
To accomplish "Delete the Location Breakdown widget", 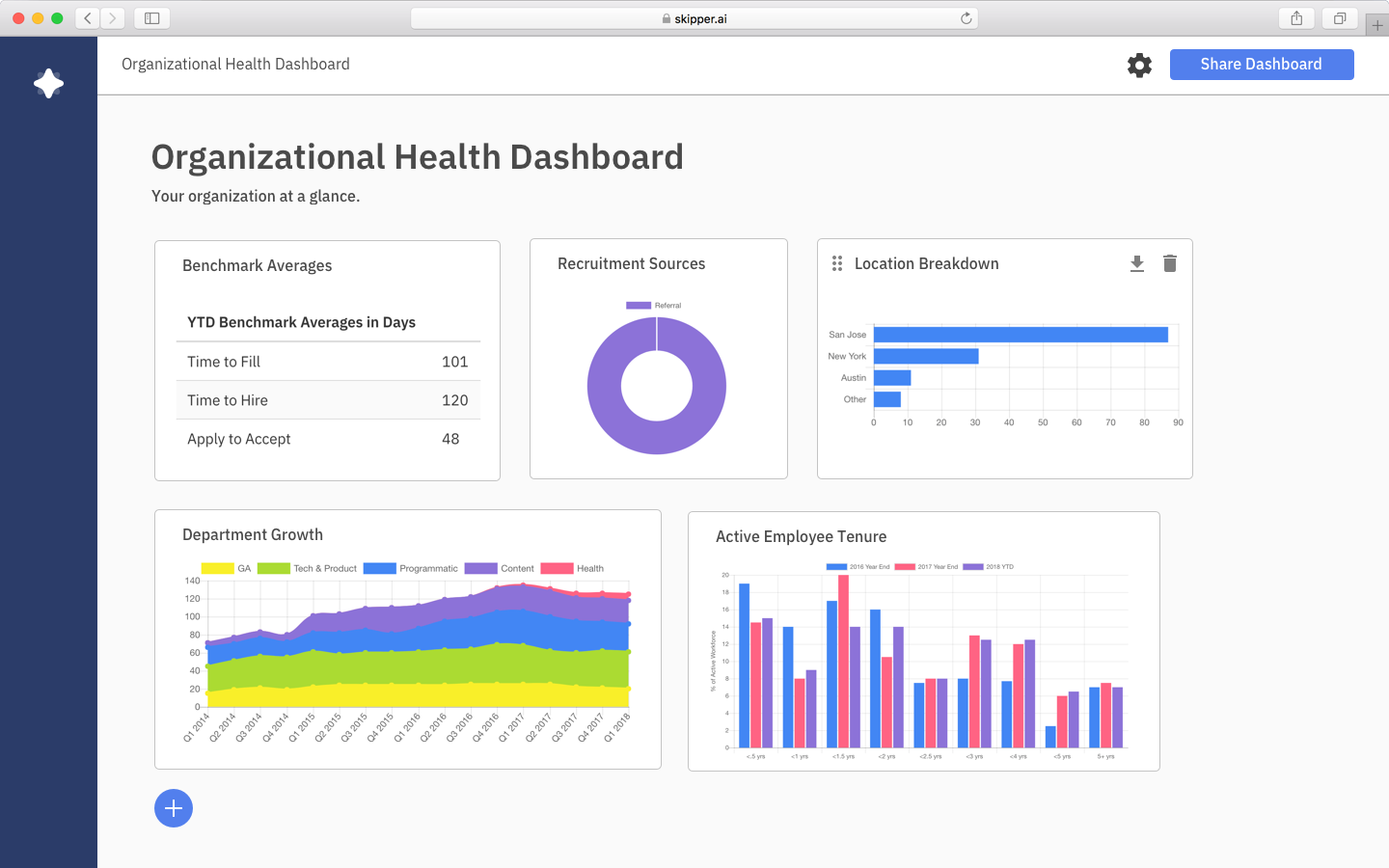I will (1170, 263).
